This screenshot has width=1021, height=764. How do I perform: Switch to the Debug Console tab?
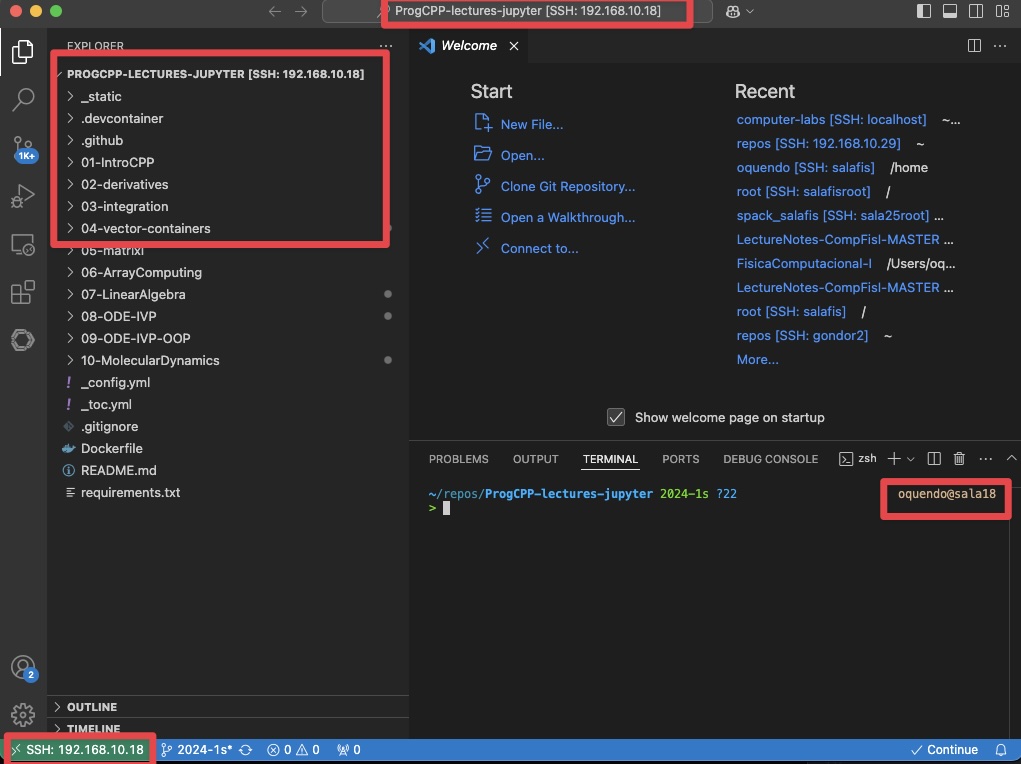[770, 459]
